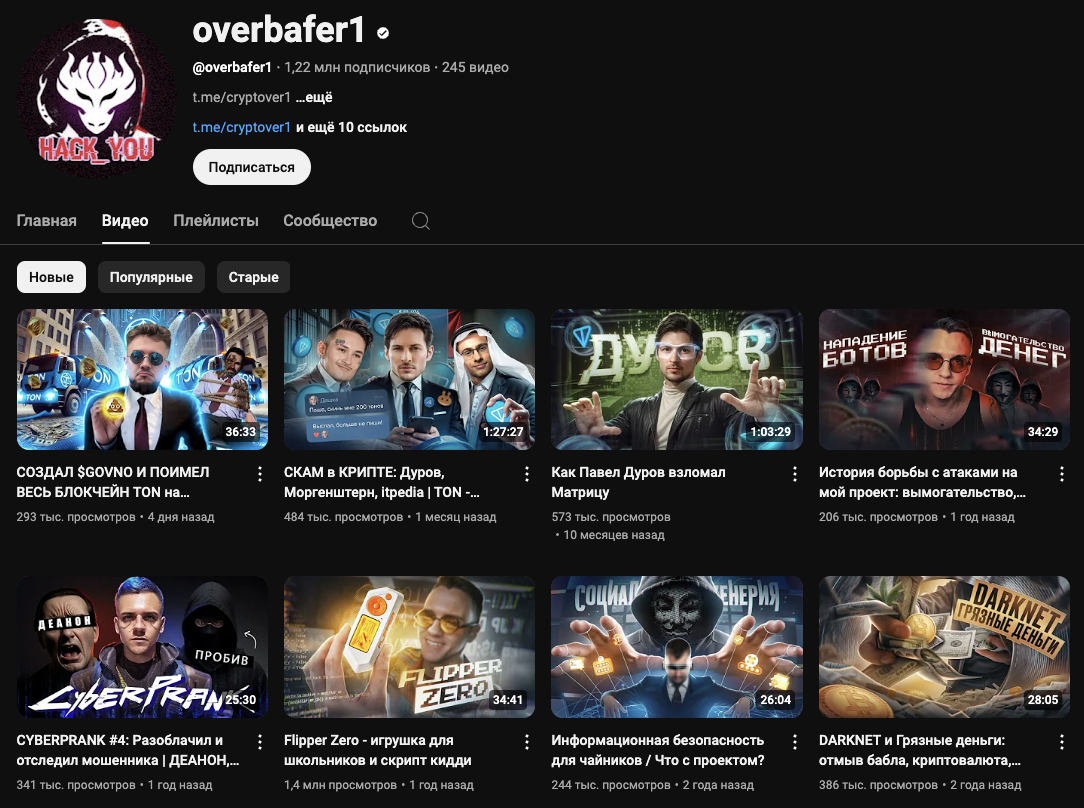Open 'Информационная безопасность для чайников' title

pyautogui.click(x=657, y=750)
